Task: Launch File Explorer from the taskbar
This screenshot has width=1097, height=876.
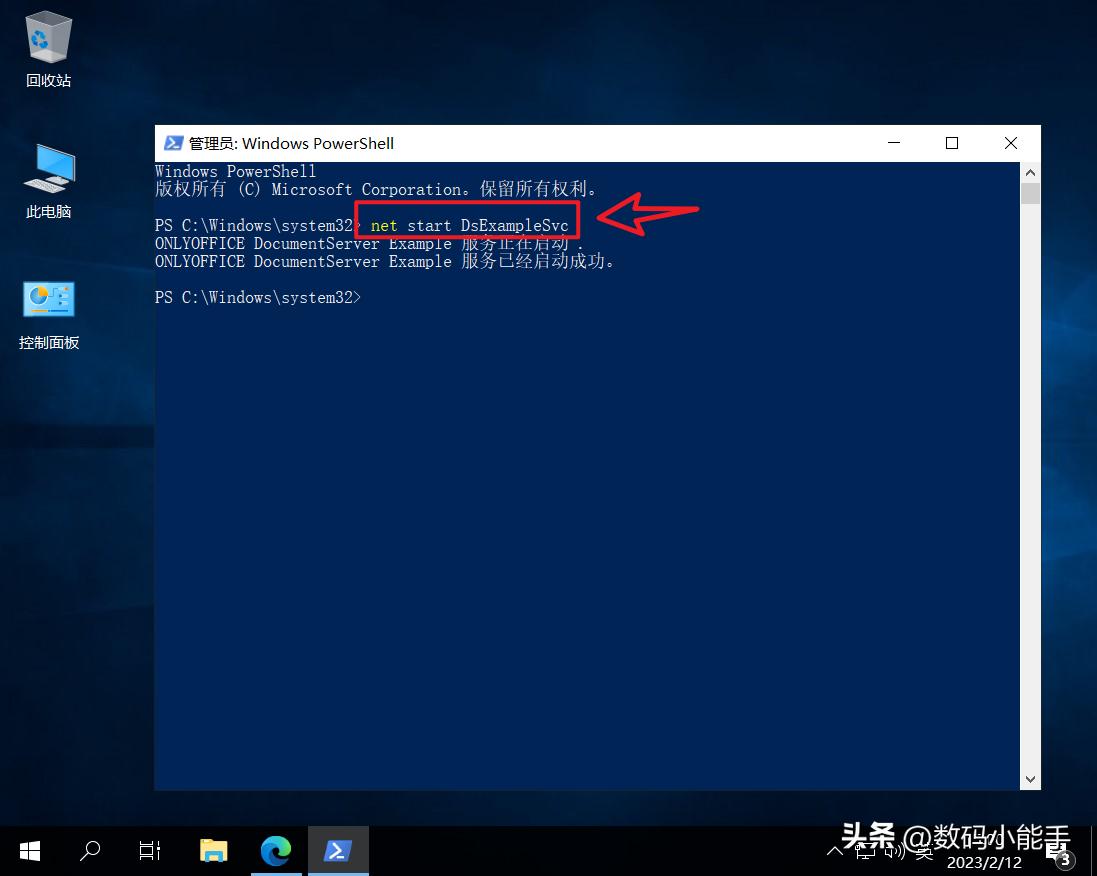Action: pos(213,851)
